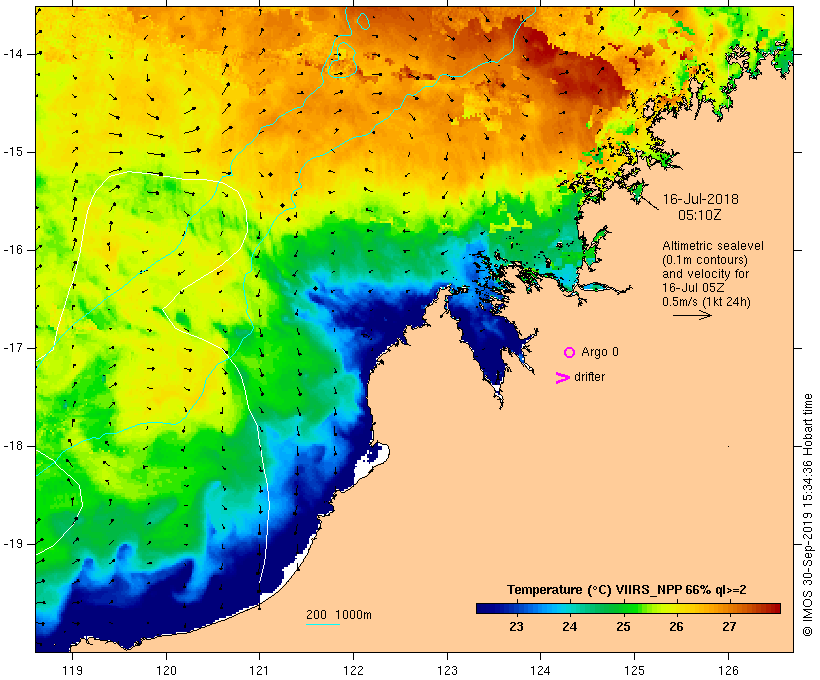Click the latitude axis label -15
Screen dimensions: 820x680
(x=13, y=152)
